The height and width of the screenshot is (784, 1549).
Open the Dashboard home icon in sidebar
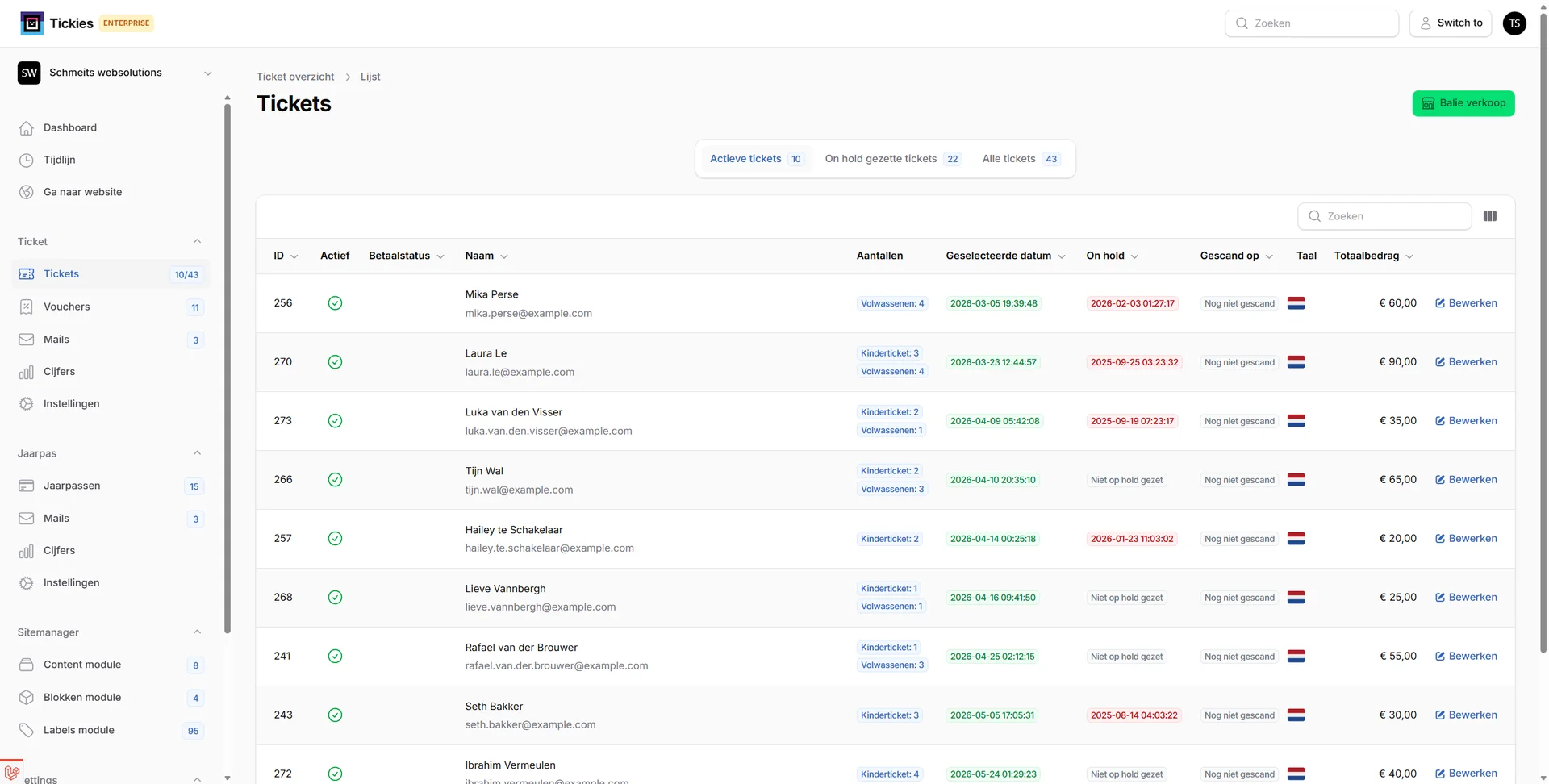[27, 128]
